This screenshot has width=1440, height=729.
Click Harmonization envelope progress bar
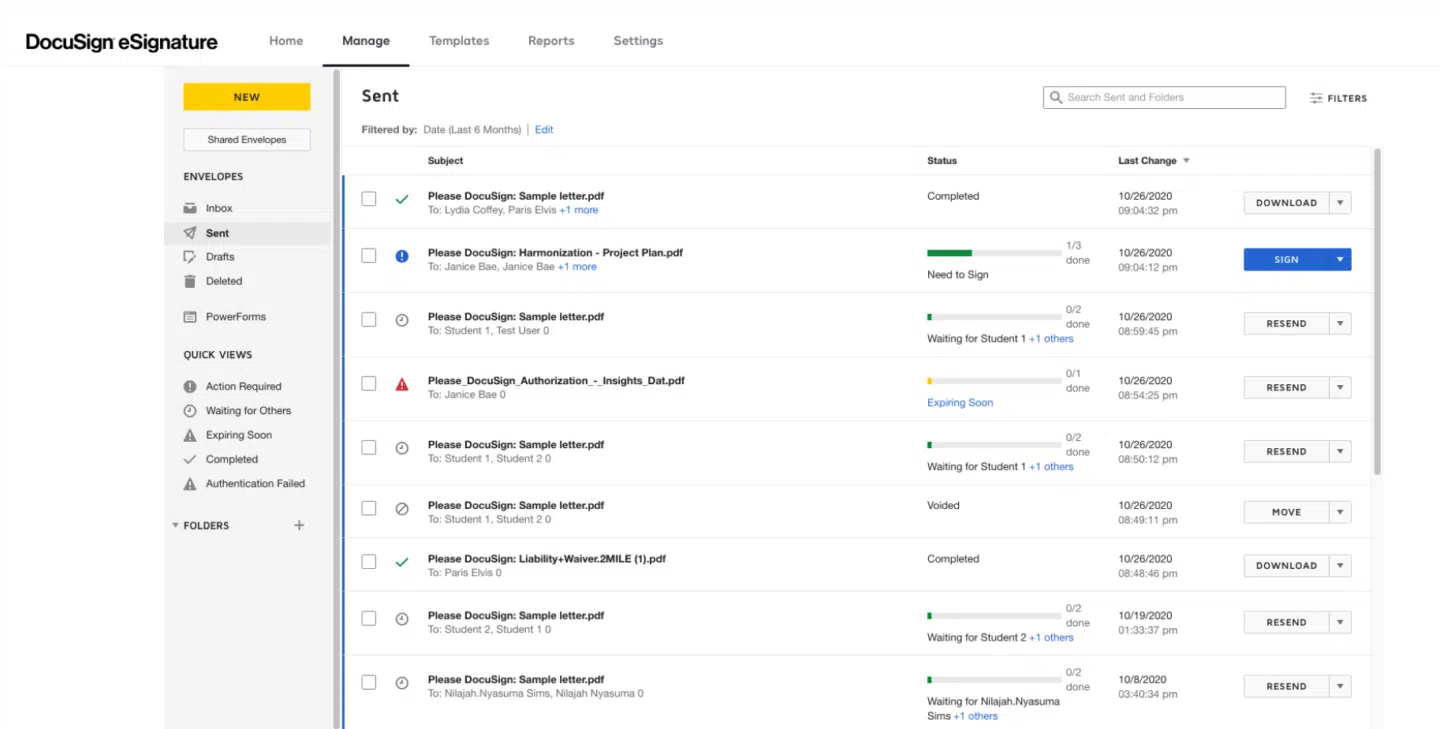click(994, 253)
